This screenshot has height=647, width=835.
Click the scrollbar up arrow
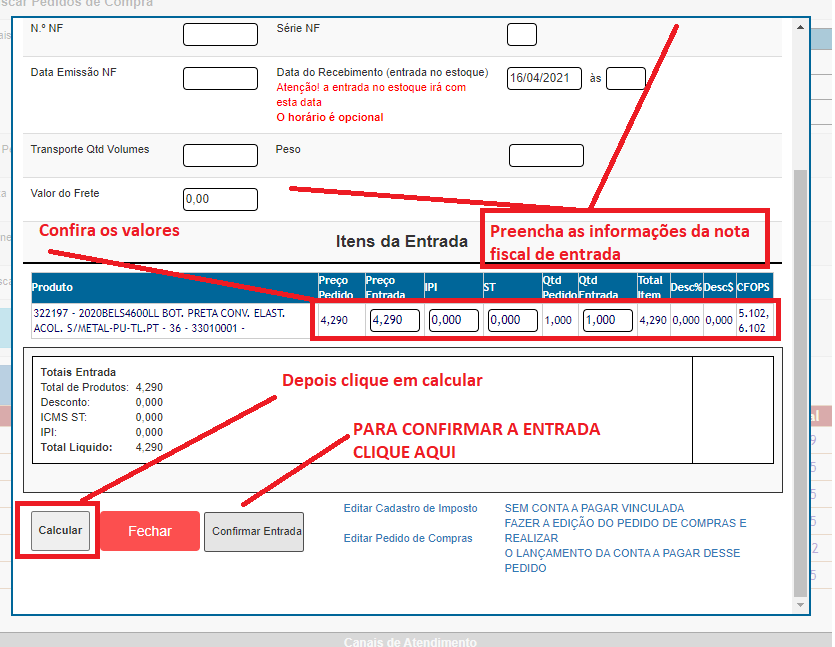(800, 27)
